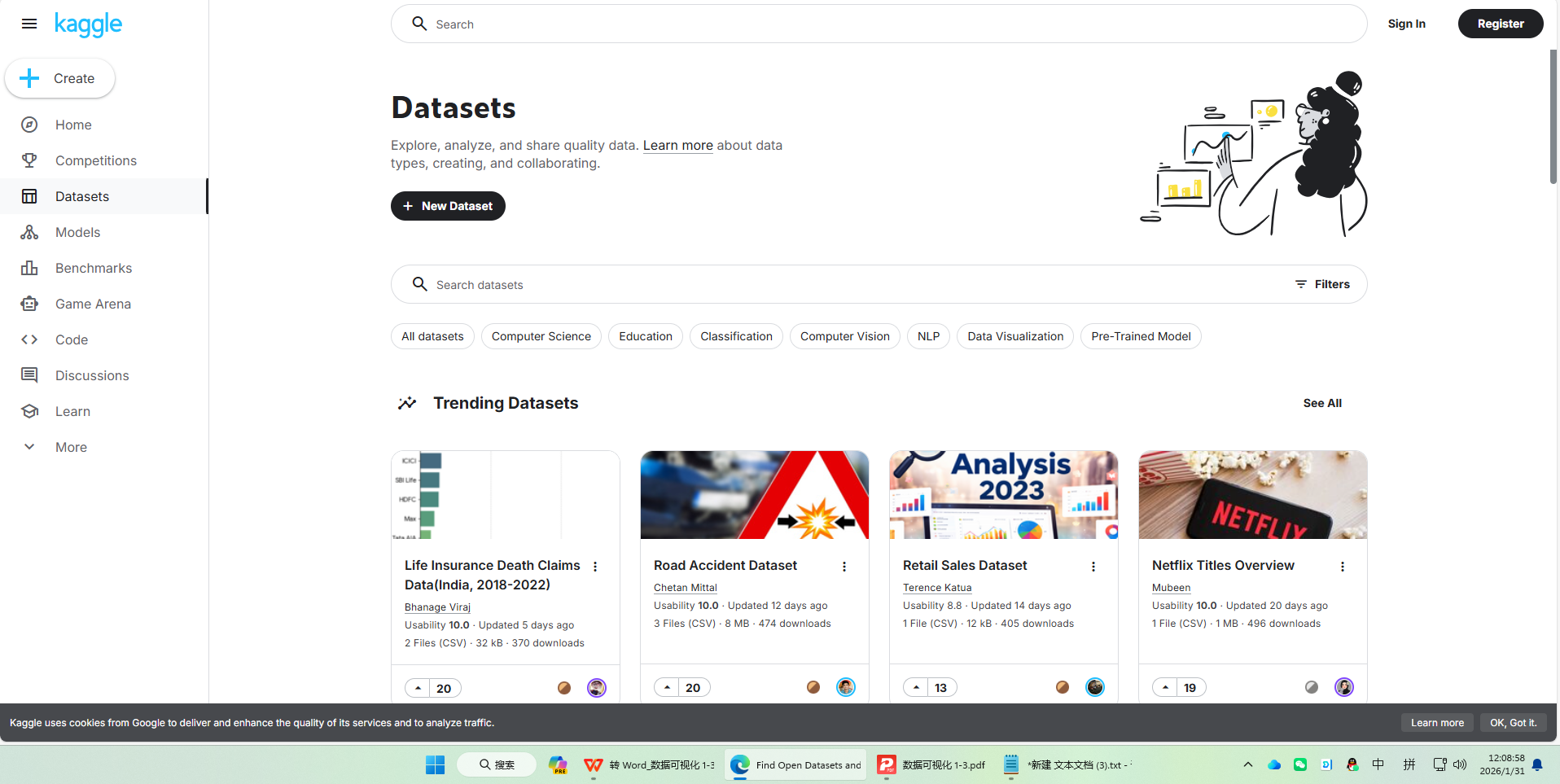
Task: Open Windows Start menu
Action: click(435, 764)
